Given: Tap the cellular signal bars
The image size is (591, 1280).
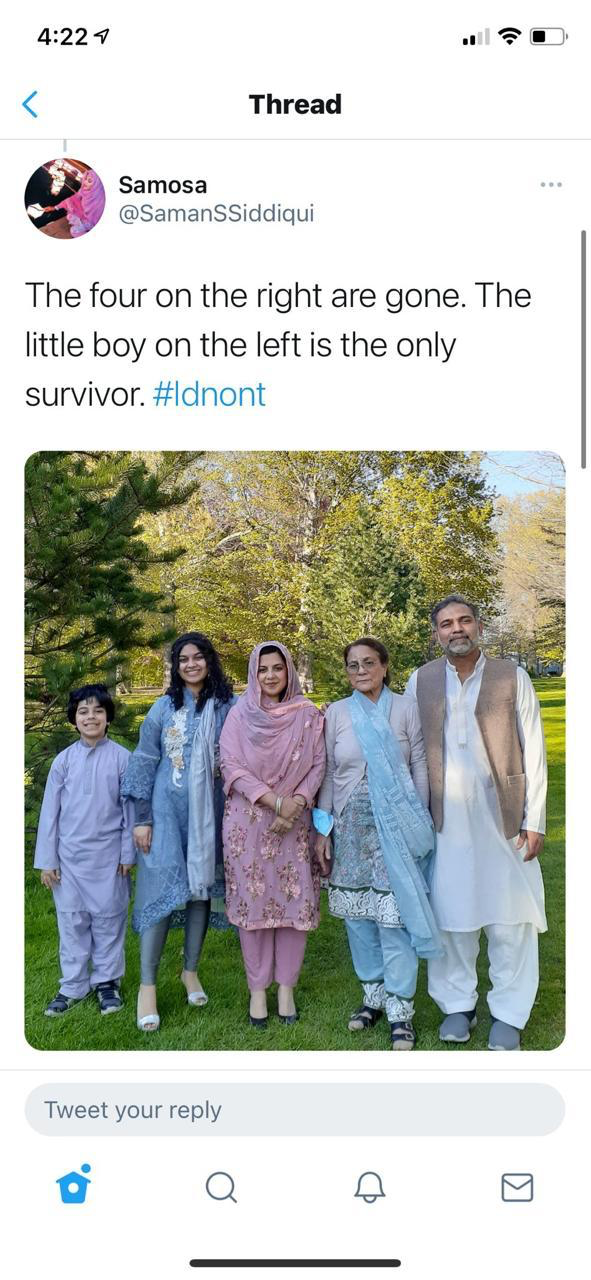Looking at the screenshot, I should pyautogui.click(x=476, y=38).
